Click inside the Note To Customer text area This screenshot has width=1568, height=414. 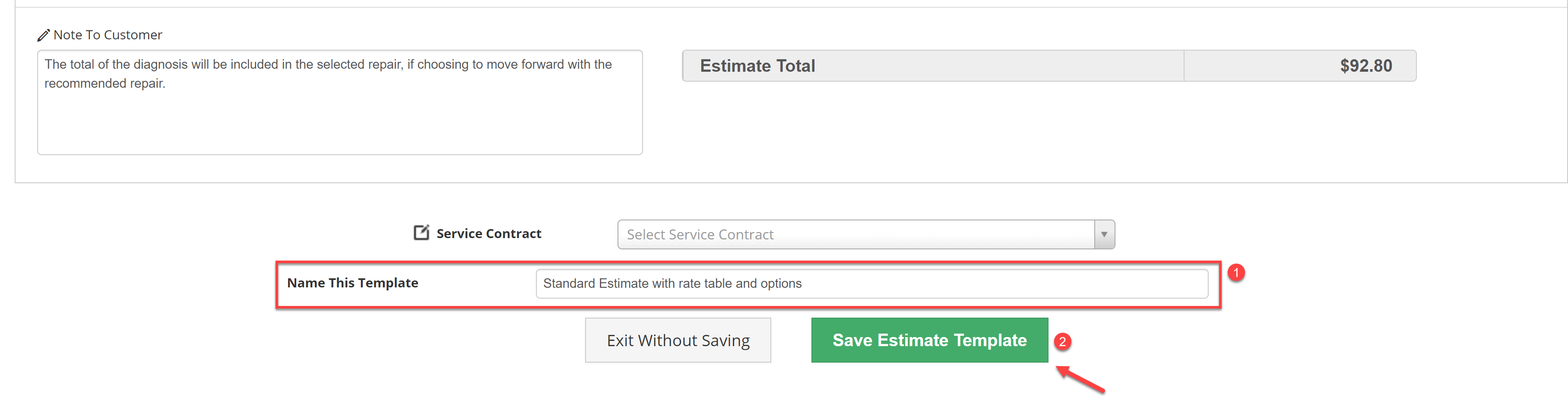(x=340, y=102)
